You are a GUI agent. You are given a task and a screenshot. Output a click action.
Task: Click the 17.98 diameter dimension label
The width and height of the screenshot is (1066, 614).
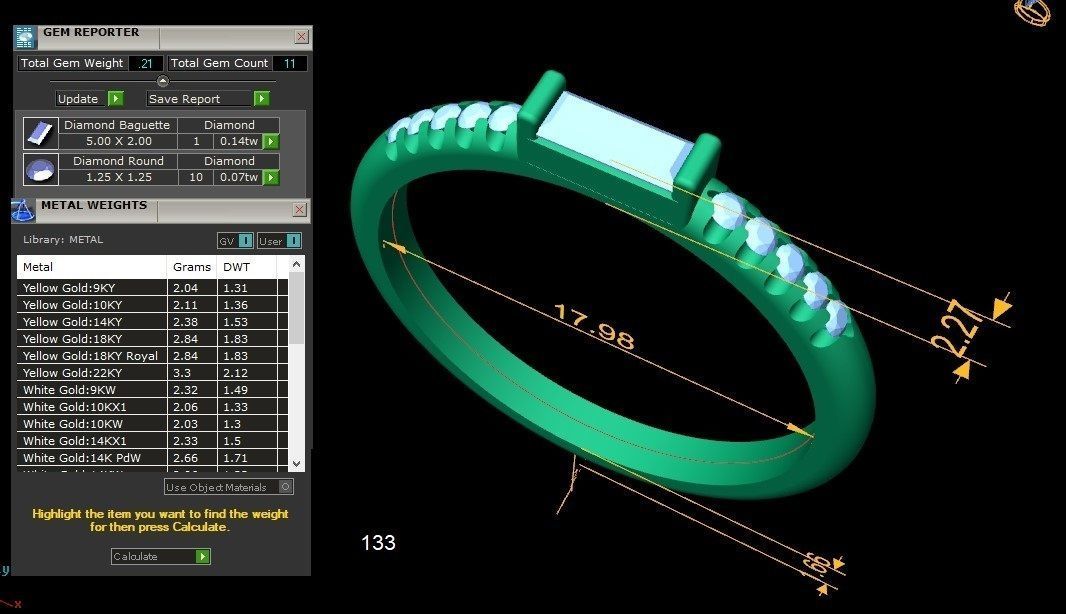point(594,326)
